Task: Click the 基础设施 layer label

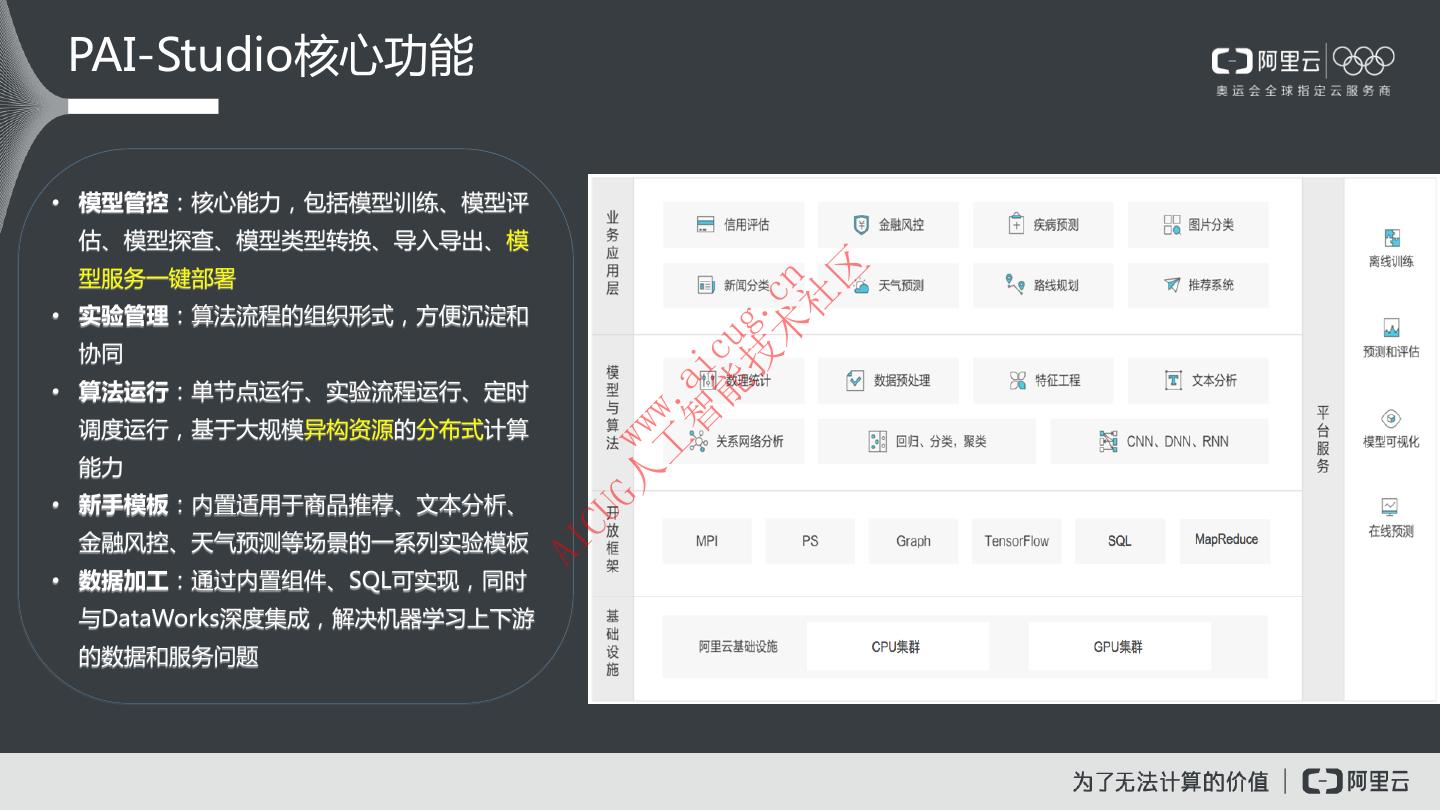Action: [x=612, y=643]
